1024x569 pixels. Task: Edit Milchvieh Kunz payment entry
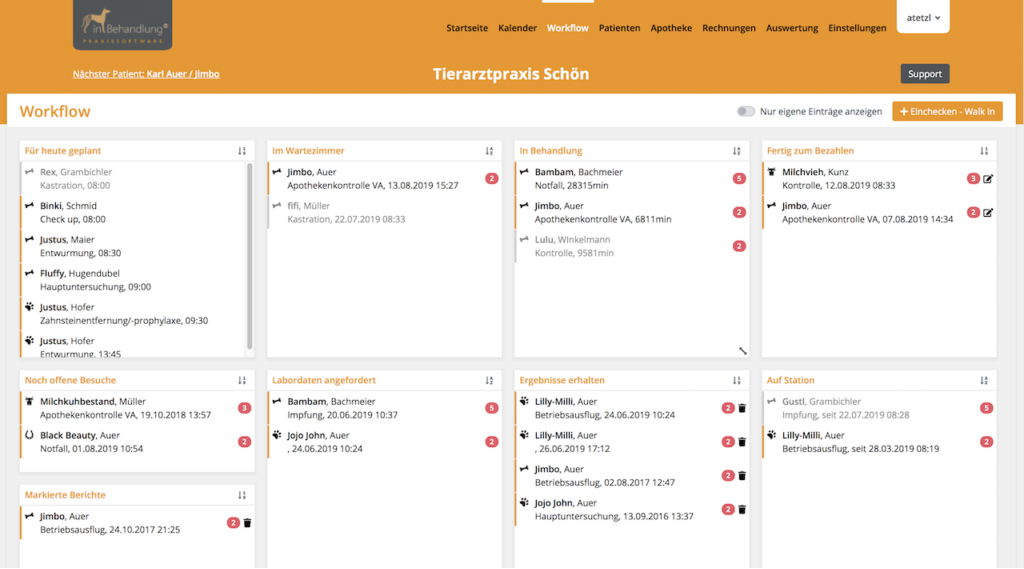pyautogui.click(x=988, y=178)
